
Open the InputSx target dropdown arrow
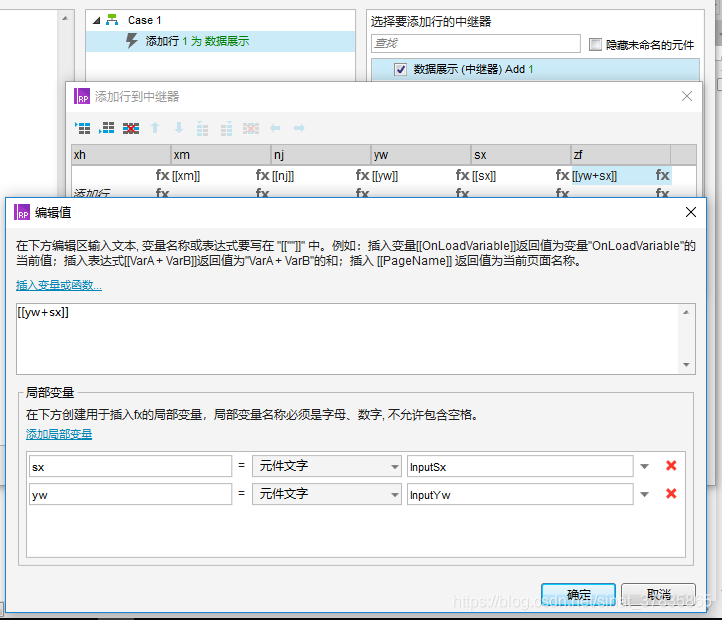tap(645, 467)
